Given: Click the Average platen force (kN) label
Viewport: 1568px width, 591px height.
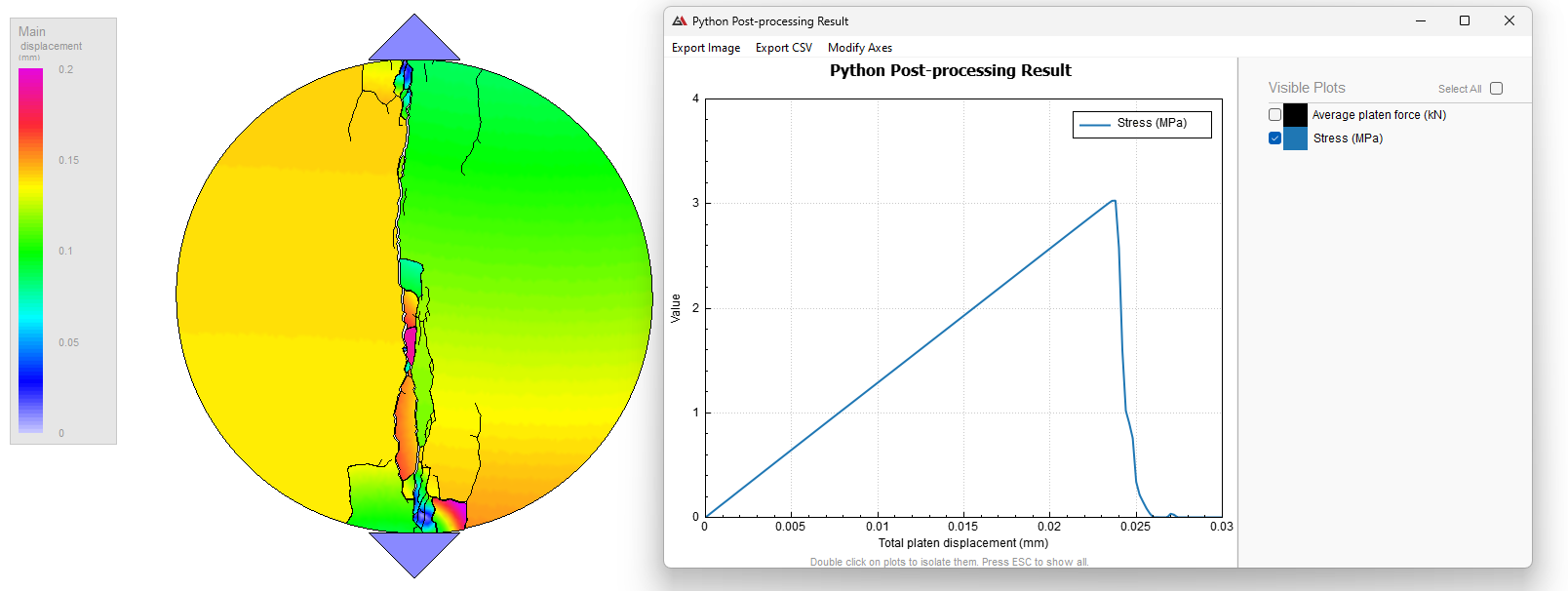Looking at the screenshot, I should pyautogui.click(x=1379, y=115).
